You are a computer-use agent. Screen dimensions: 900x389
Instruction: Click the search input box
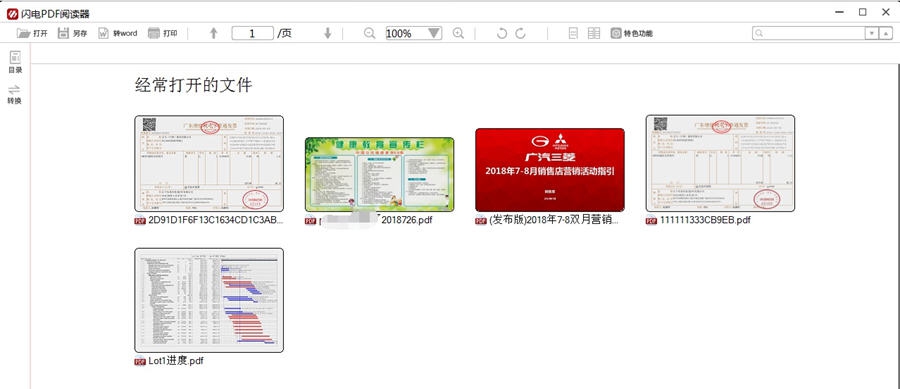(809, 33)
